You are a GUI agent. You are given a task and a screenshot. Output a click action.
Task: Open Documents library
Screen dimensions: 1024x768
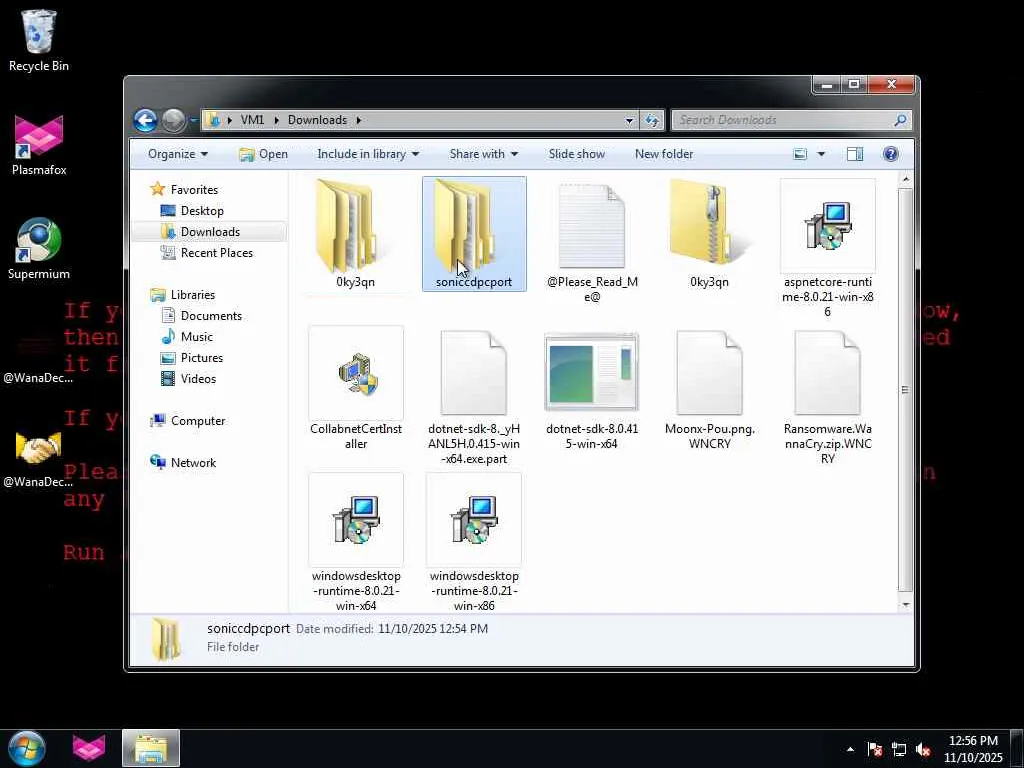[x=211, y=316]
